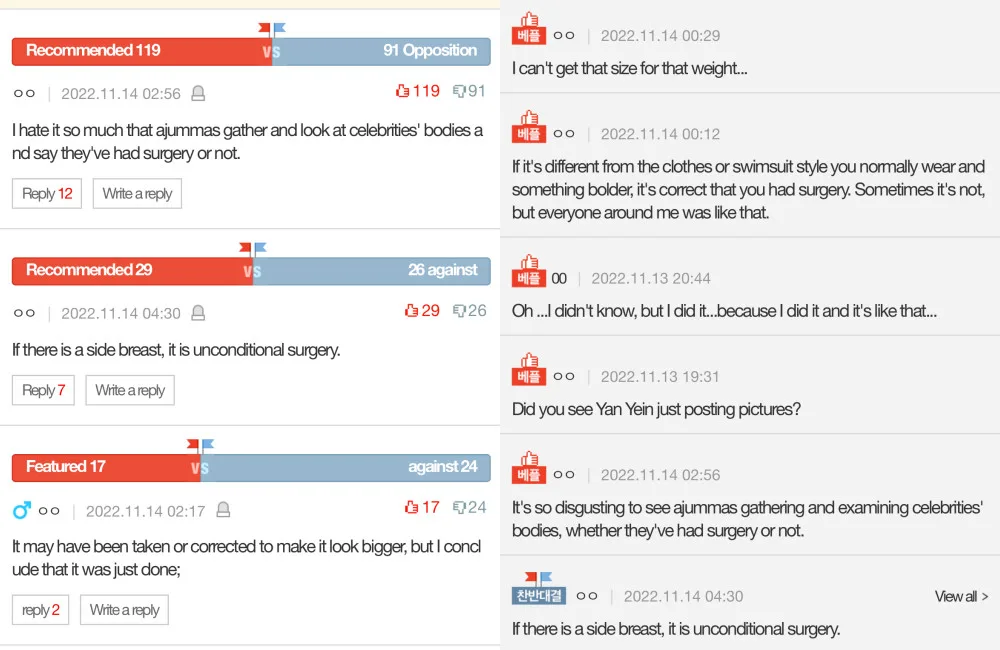The height and width of the screenshot is (650, 1000).
Task: Click the thumbs-up icon showing 119
Action: [403, 91]
